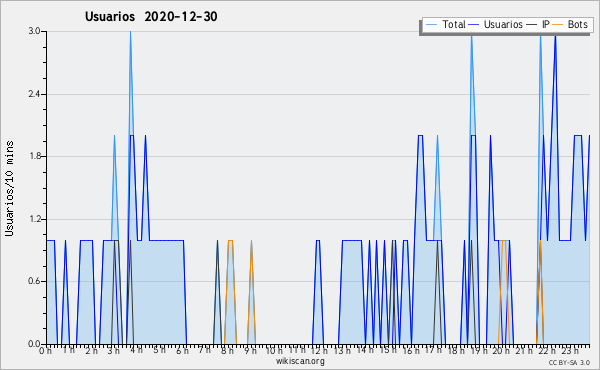
Task: Select the 'Total' legend entry
Action: click(453, 24)
